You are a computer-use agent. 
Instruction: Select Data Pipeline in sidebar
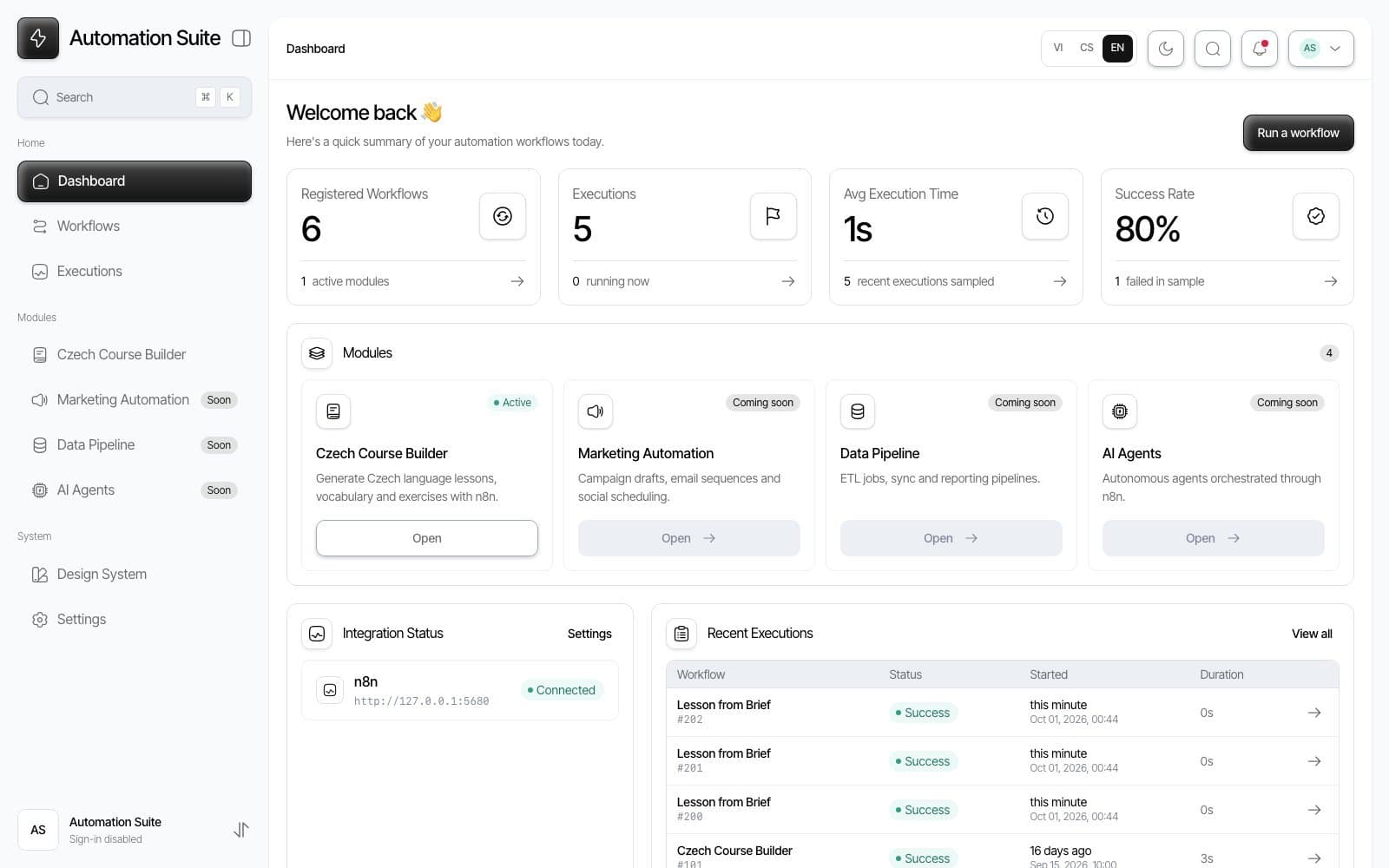point(135,445)
